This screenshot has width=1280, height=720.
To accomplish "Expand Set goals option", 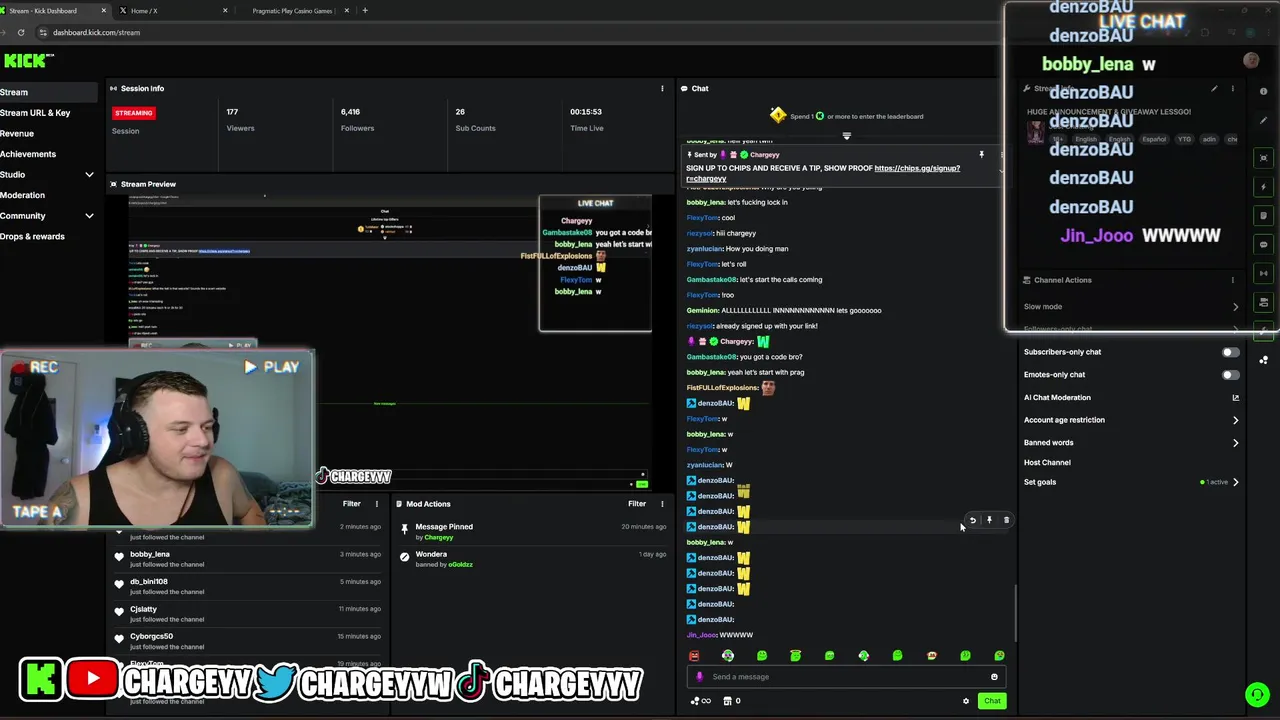I will tap(1235, 482).
